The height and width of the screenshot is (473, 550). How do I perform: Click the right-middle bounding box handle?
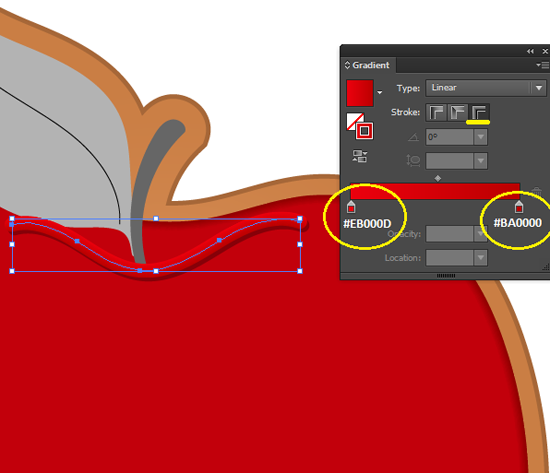coord(300,244)
